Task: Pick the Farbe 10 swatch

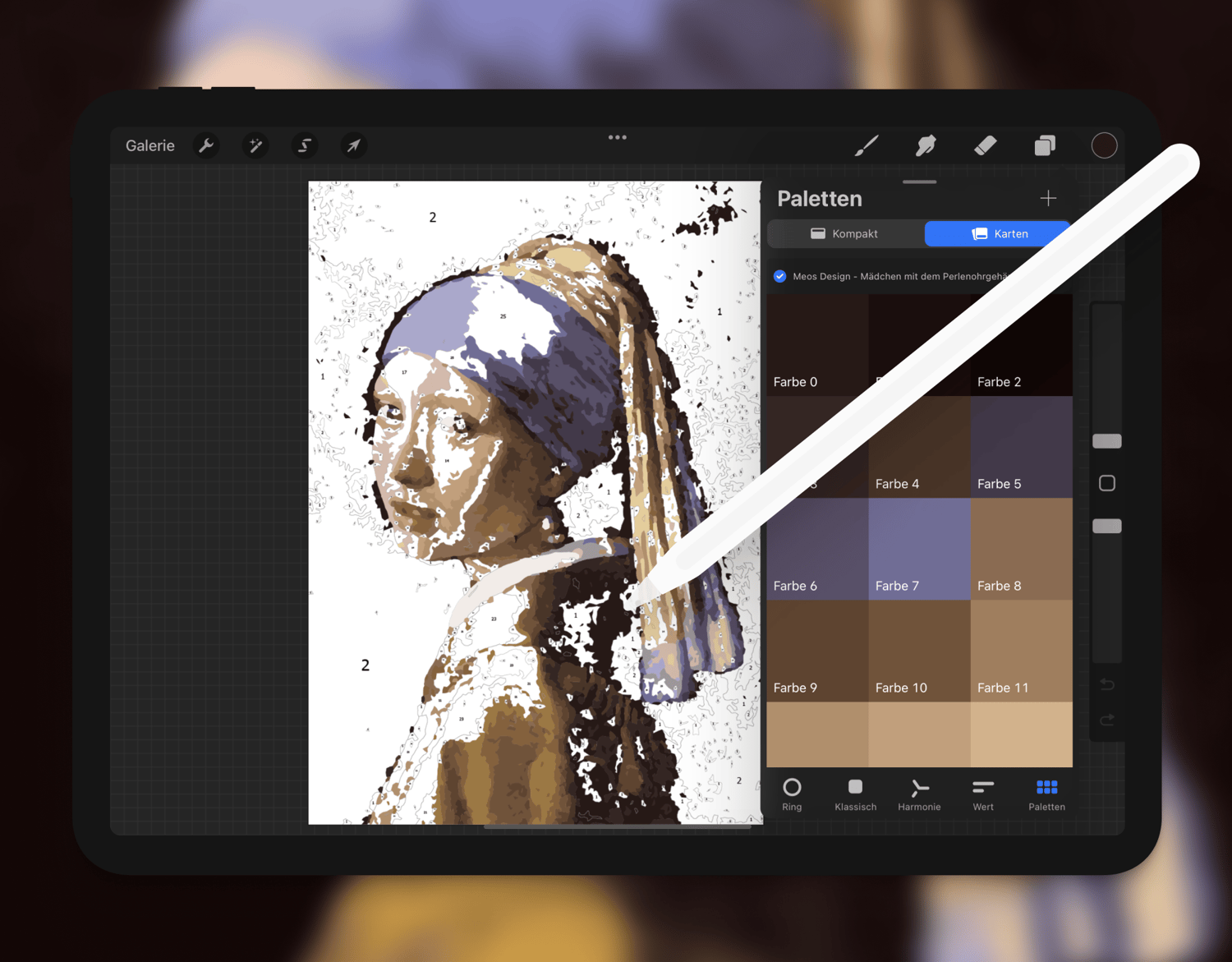Action: [919, 651]
